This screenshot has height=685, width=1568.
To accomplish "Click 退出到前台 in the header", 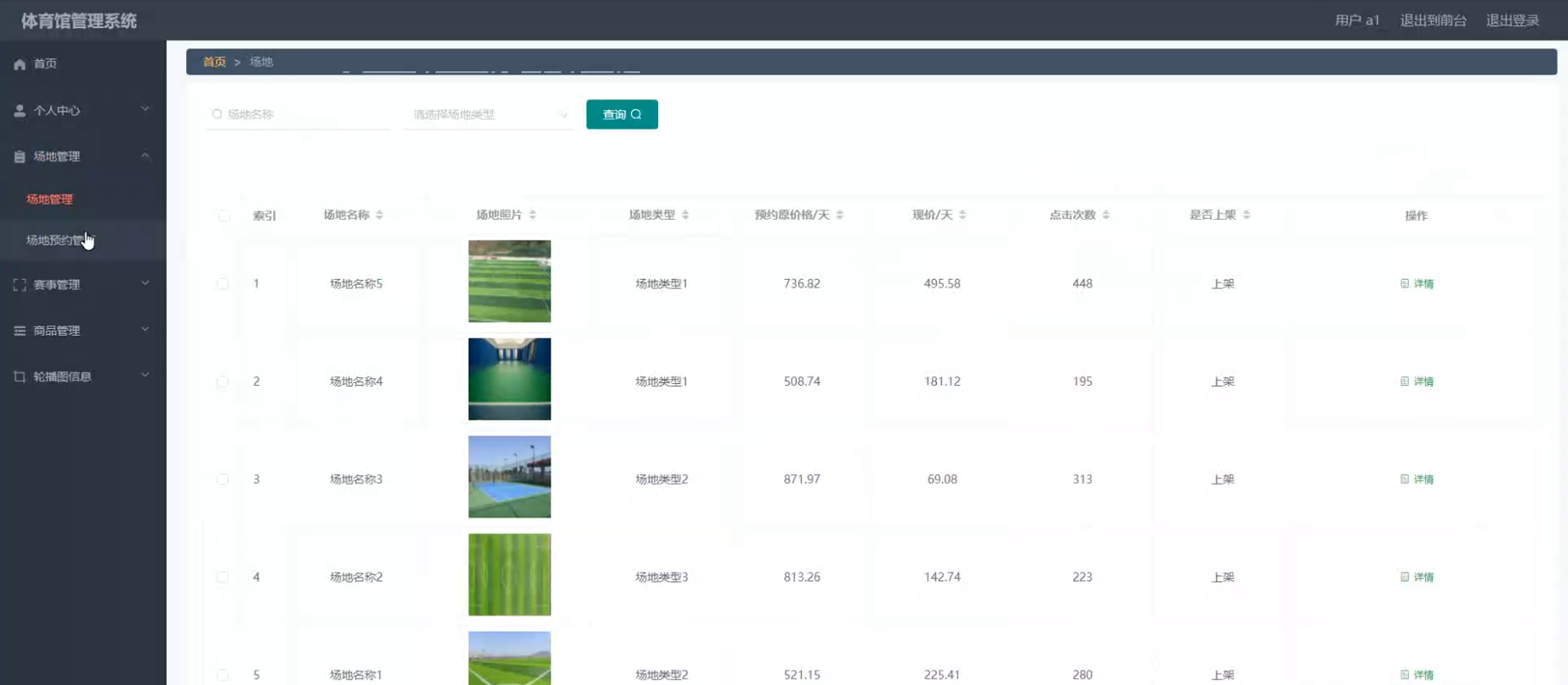I will 1433,20.
